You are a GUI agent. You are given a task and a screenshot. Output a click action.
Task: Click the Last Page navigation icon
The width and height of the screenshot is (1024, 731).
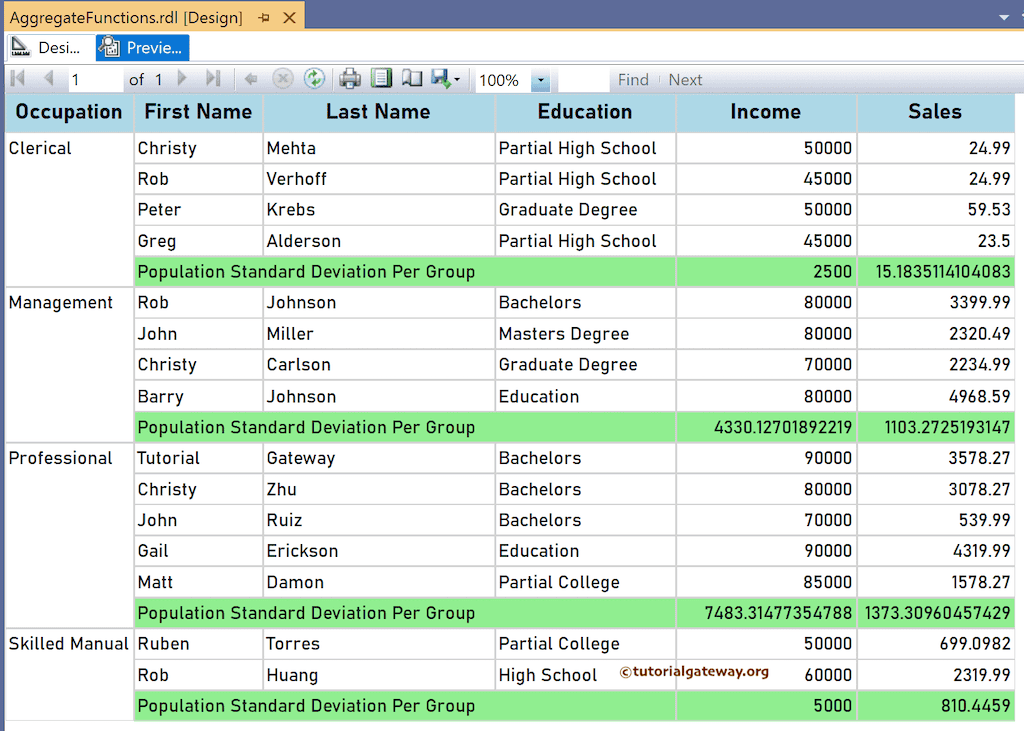[212, 79]
